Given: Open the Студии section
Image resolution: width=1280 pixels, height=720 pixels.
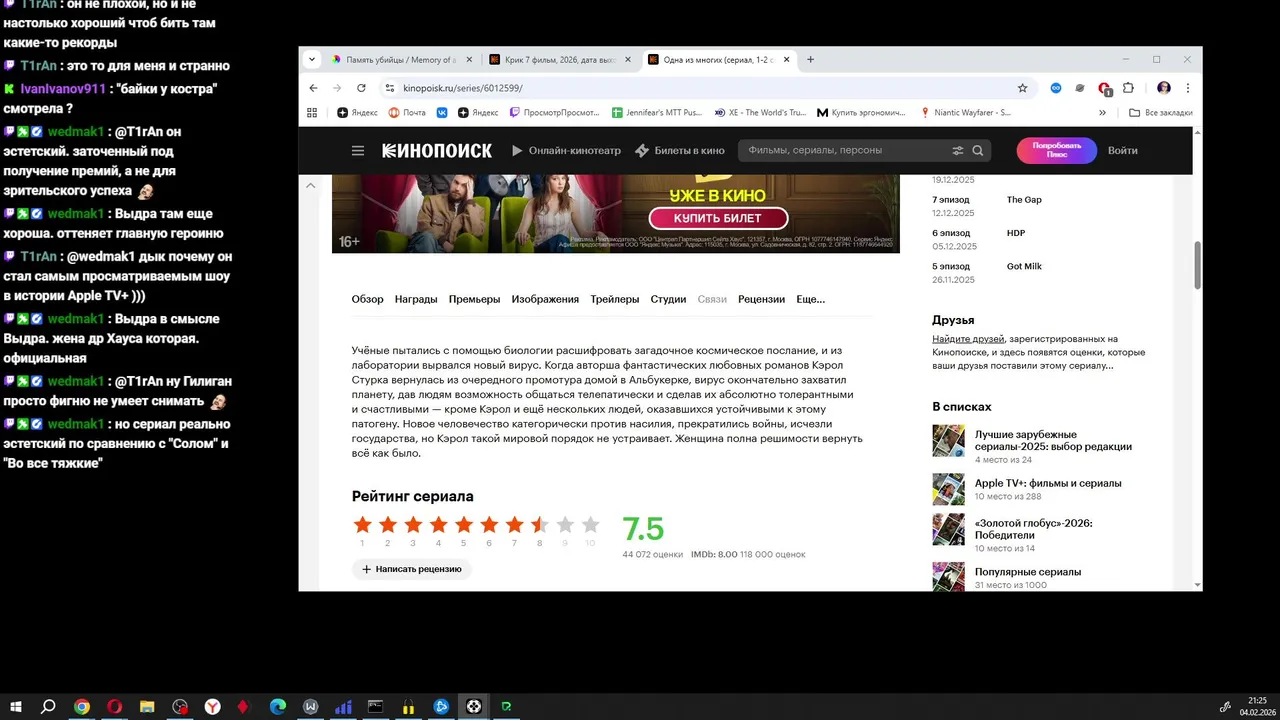Looking at the screenshot, I should point(668,299).
